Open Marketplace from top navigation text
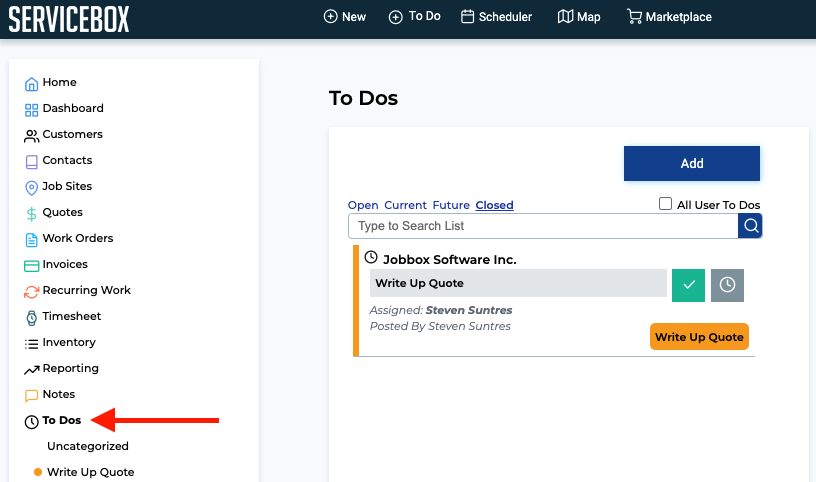Image resolution: width=816 pixels, height=482 pixels. [x=678, y=17]
